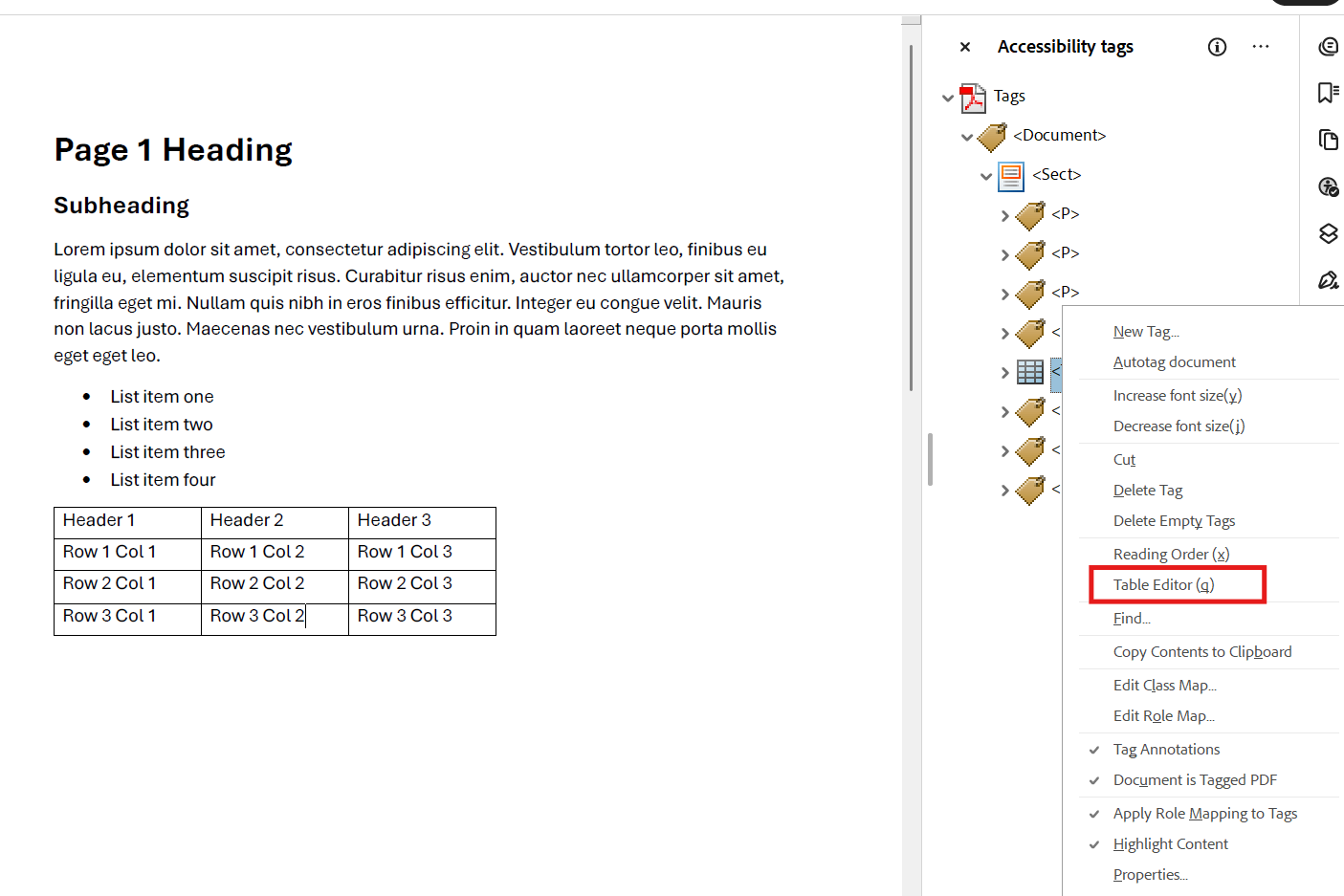Open the page thumbnails icon in right rail
Image resolution: width=1344 pixels, height=896 pixels.
pyautogui.click(x=1328, y=140)
